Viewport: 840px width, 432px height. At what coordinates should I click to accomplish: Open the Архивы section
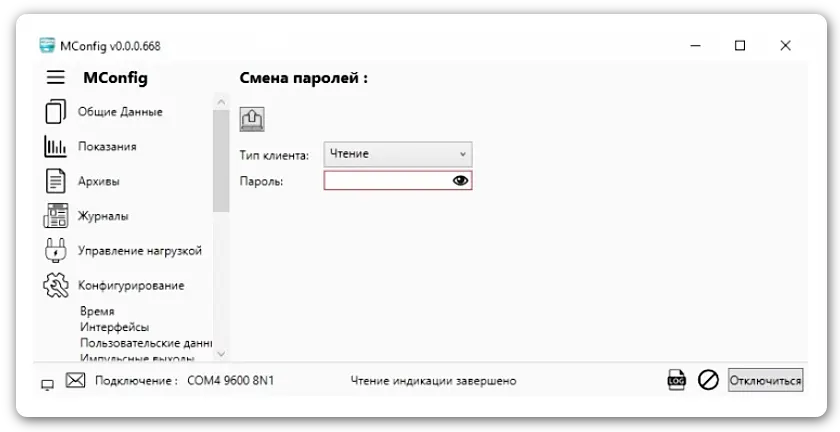[x=99, y=181]
